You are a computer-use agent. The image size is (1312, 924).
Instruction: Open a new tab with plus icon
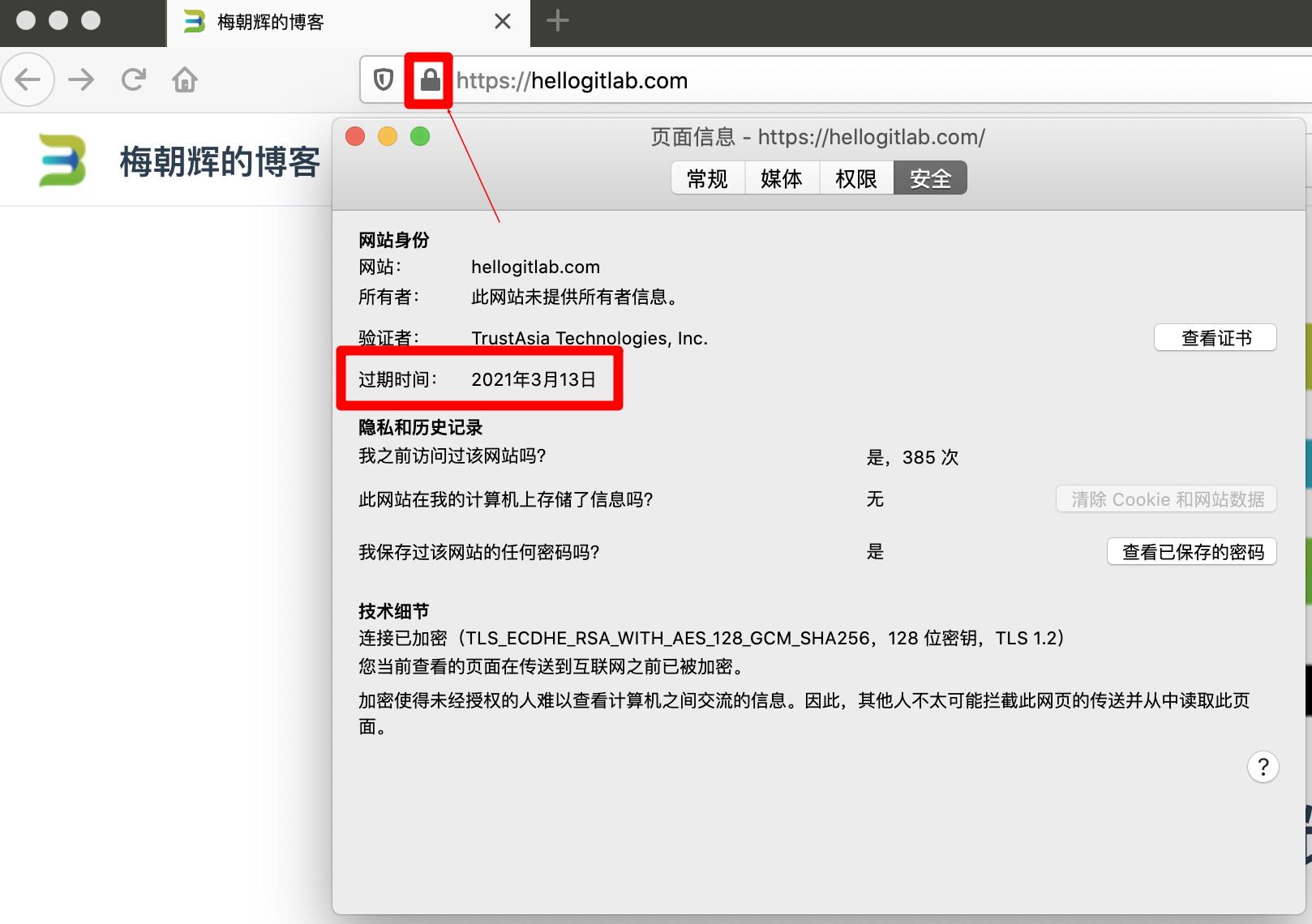[558, 21]
